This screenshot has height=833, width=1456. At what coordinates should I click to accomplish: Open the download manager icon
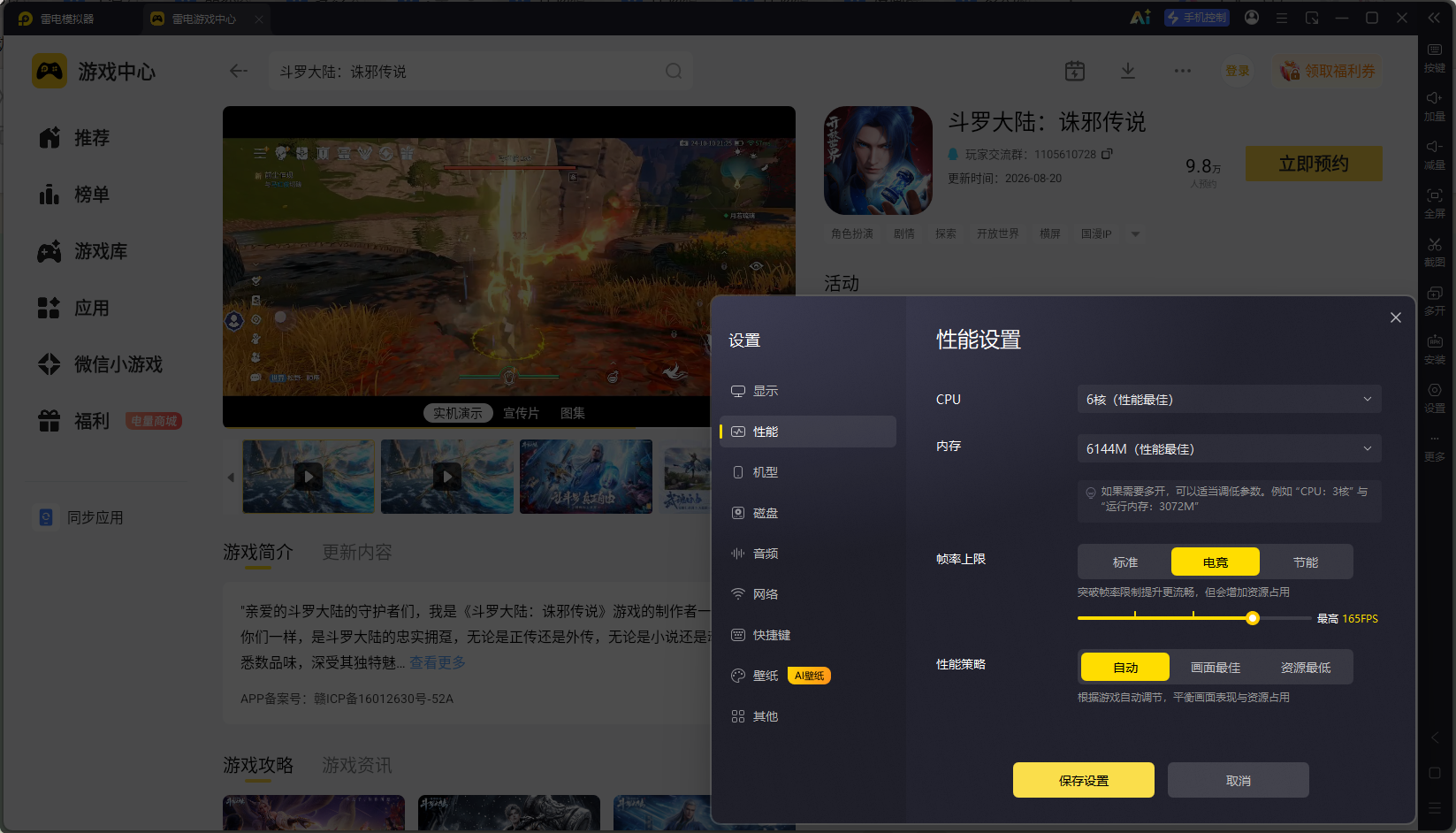click(x=1128, y=71)
